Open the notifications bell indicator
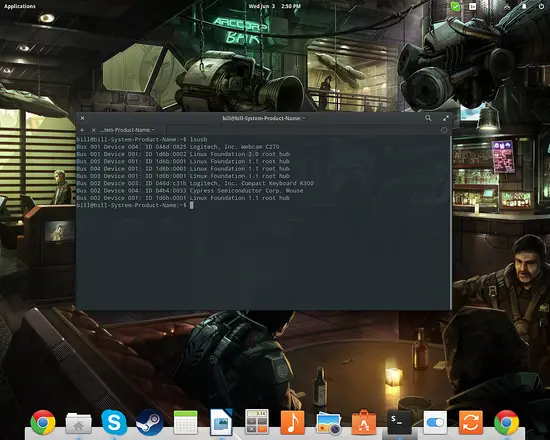Screen dimensions: 550x440 524,6
